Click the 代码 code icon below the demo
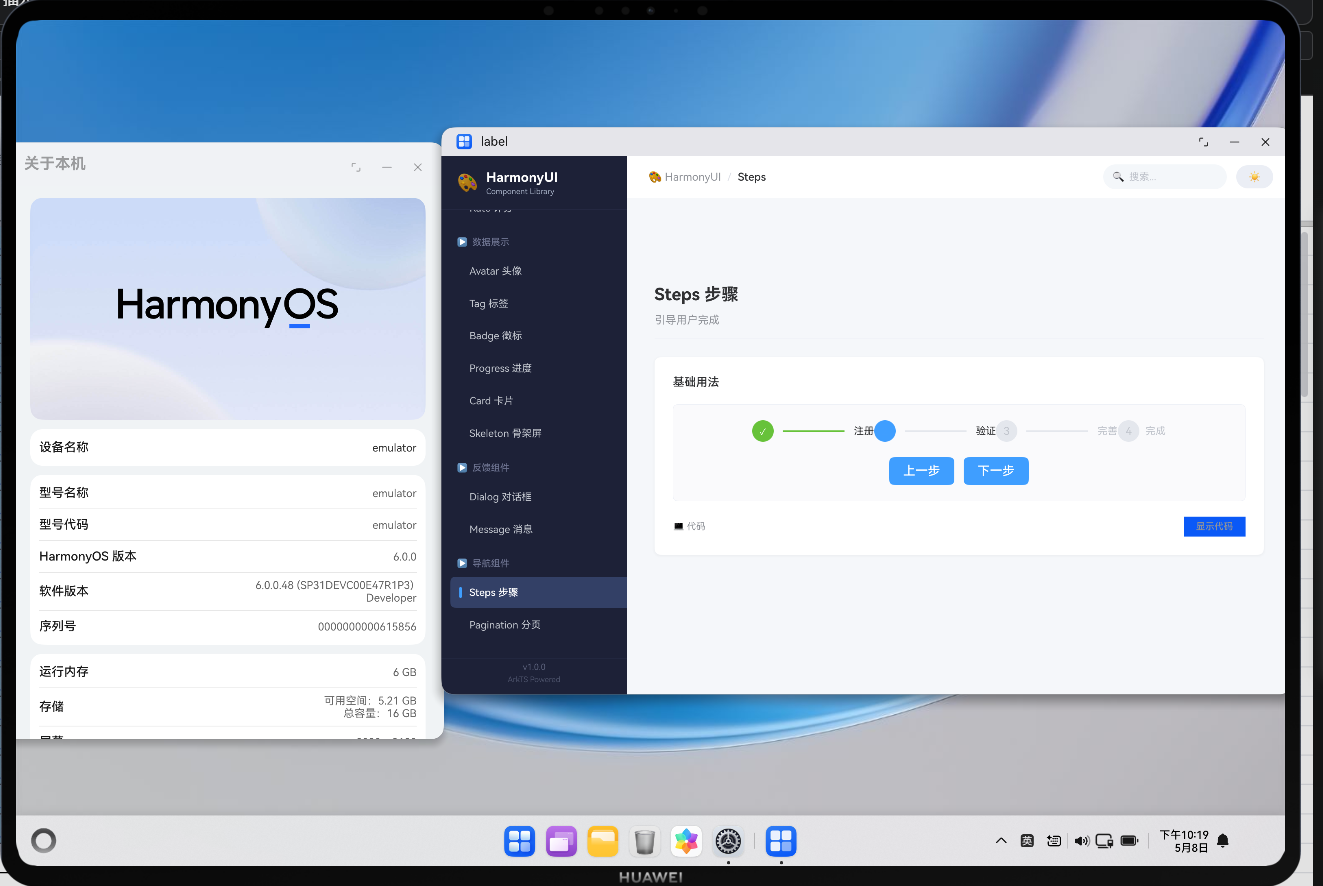This screenshot has width=1323, height=886. point(679,526)
